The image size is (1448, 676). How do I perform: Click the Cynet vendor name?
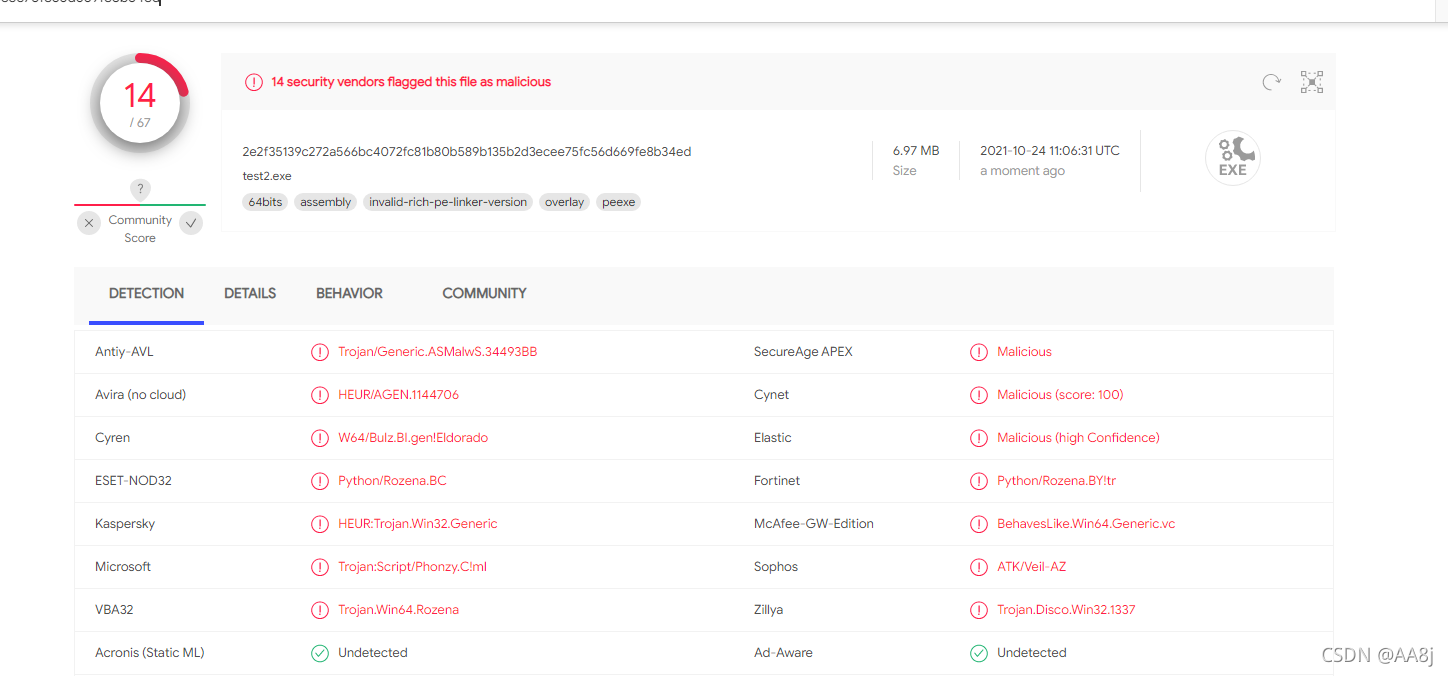tap(772, 395)
